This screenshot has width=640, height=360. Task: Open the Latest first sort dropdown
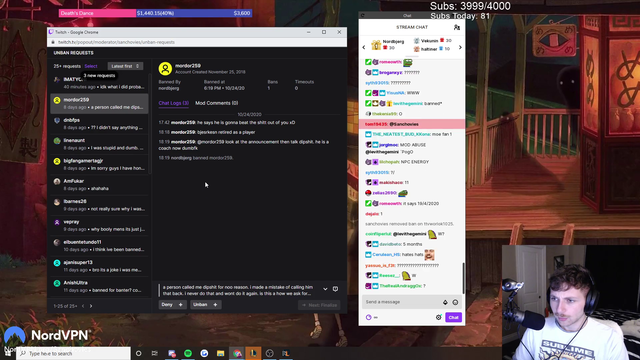click(125, 66)
